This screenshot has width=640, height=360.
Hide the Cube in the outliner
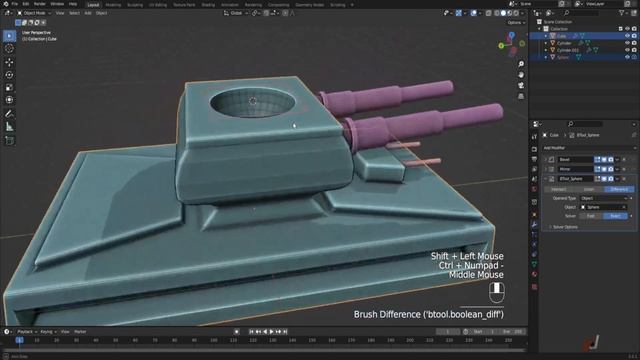coord(627,36)
